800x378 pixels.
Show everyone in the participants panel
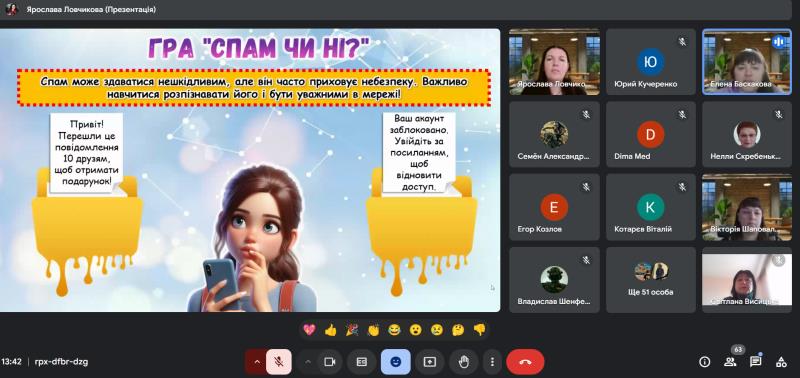click(730, 362)
